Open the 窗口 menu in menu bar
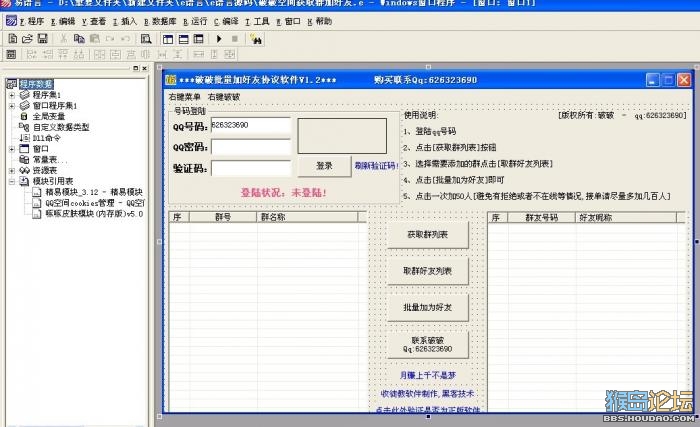Screen dimensions: 700x427 point(288,21)
